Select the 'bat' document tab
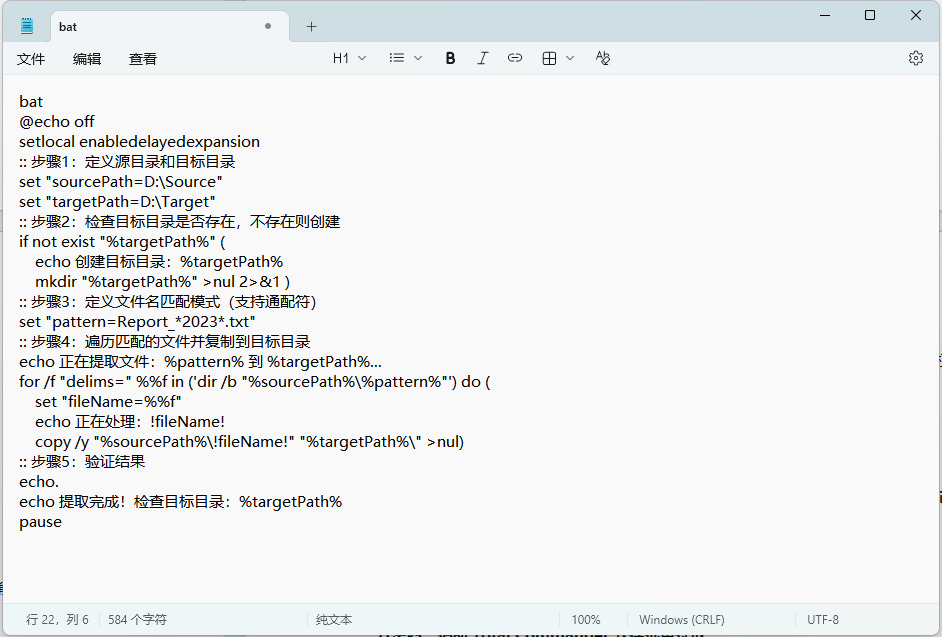 pos(169,26)
